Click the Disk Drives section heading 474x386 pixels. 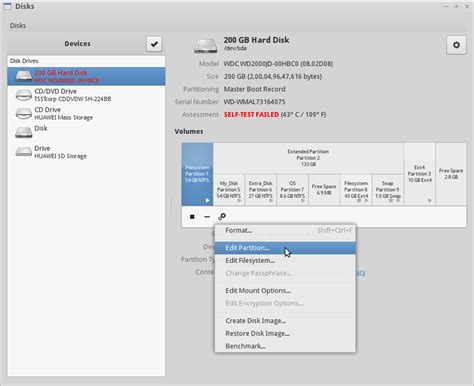coord(24,61)
